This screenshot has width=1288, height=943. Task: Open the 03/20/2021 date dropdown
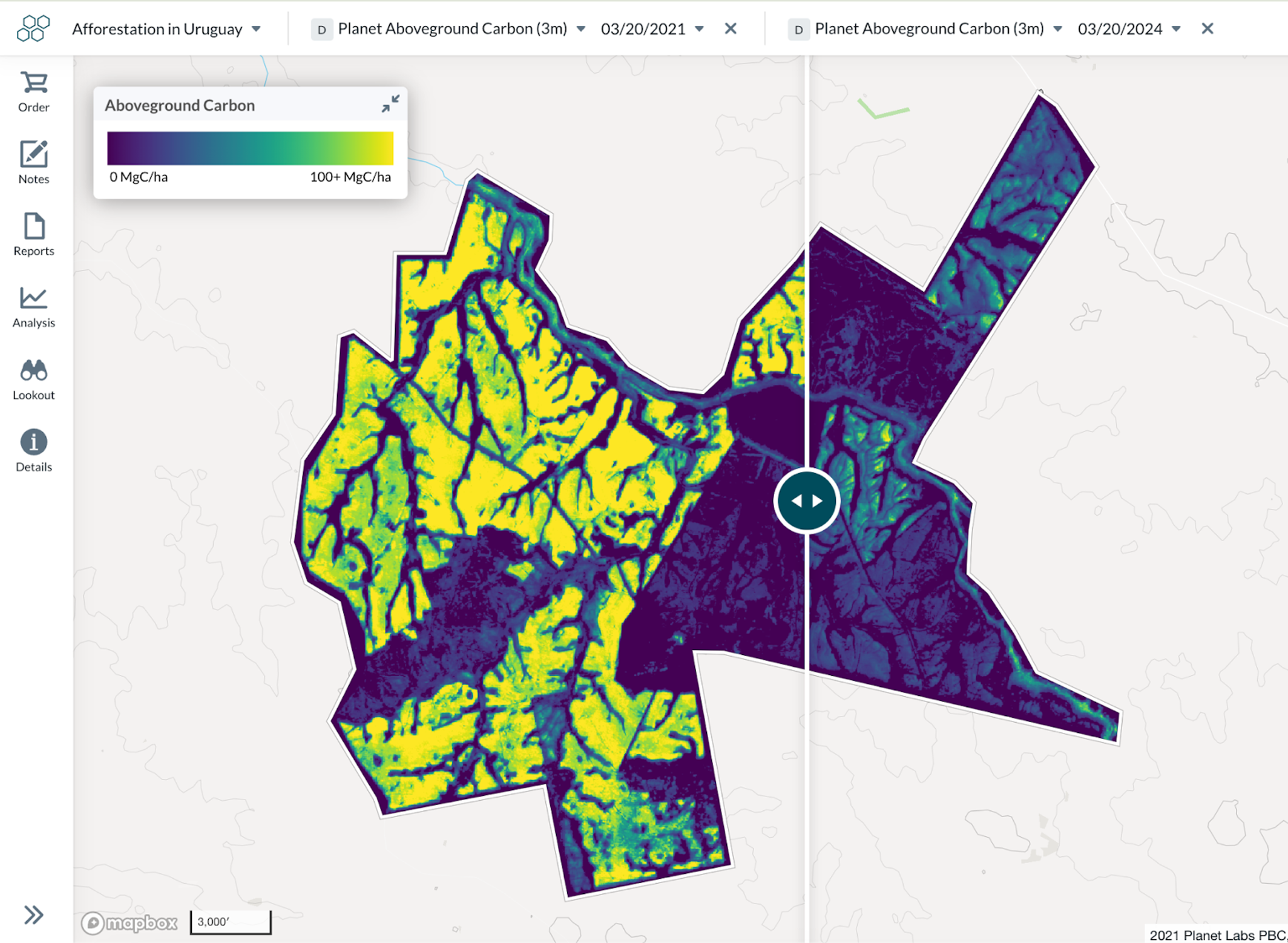point(699,29)
